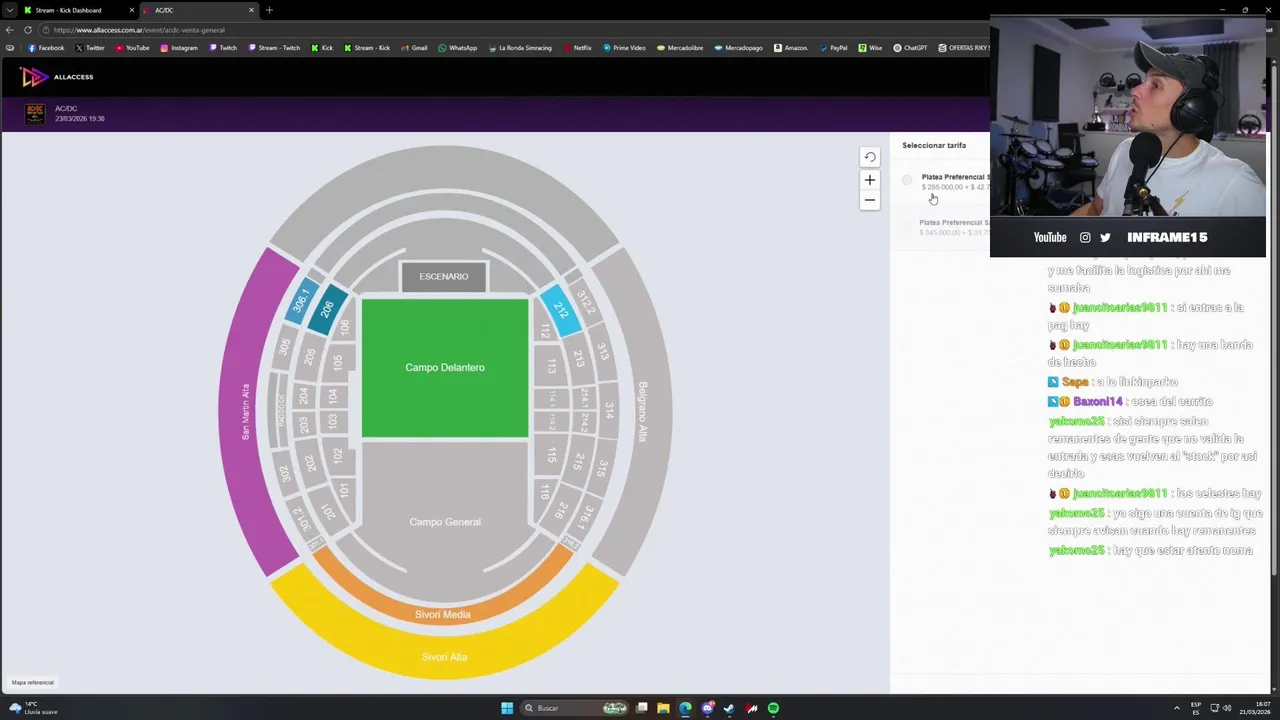Go back with the browser back arrow

(x=10, y=30)
